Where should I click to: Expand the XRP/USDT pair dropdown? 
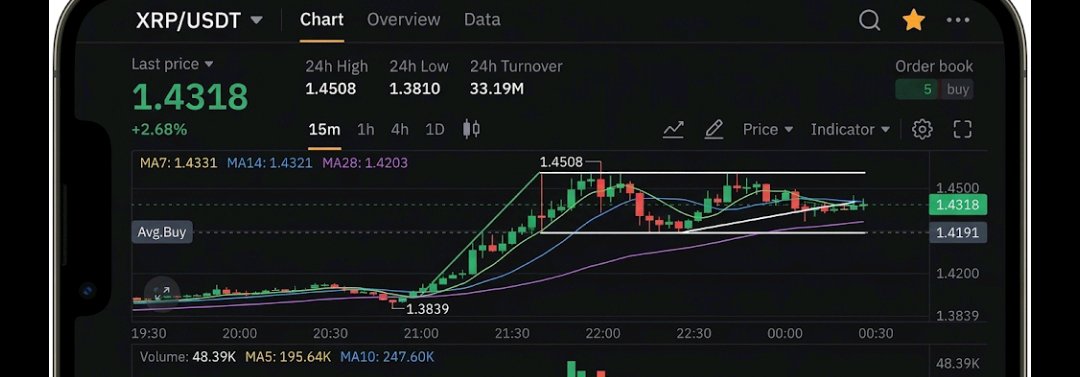click(200, 20)
